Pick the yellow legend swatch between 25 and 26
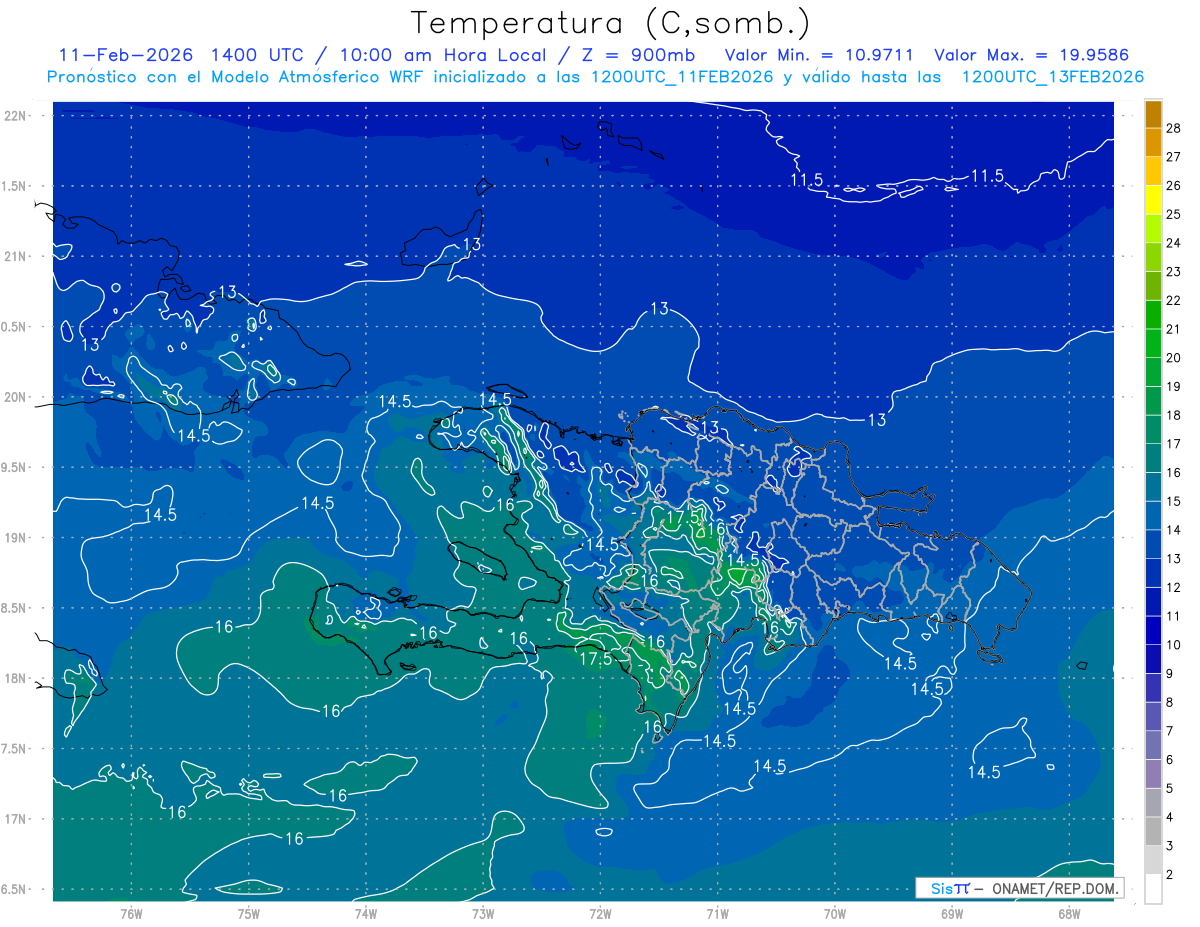Screen dimensions: 1200x927 (x=1153, y=200)
